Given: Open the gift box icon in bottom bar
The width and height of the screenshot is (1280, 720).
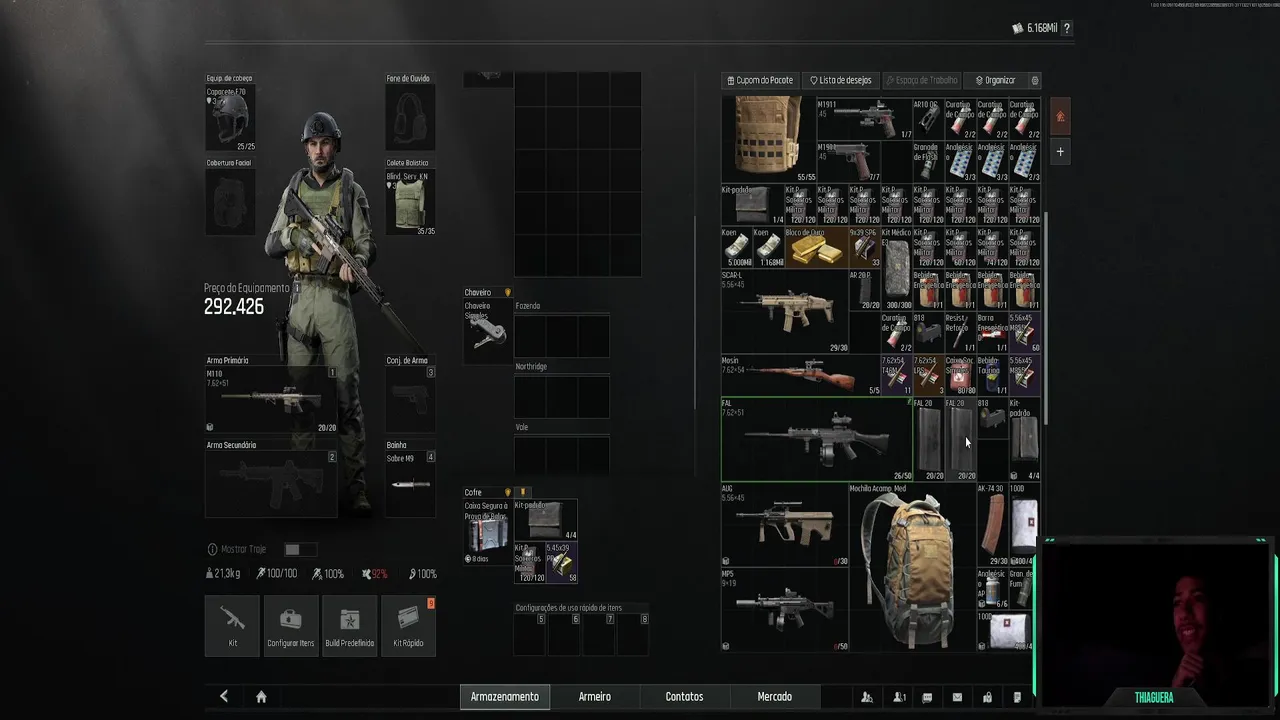Looking at the screenshot, I should coord(987,697).
